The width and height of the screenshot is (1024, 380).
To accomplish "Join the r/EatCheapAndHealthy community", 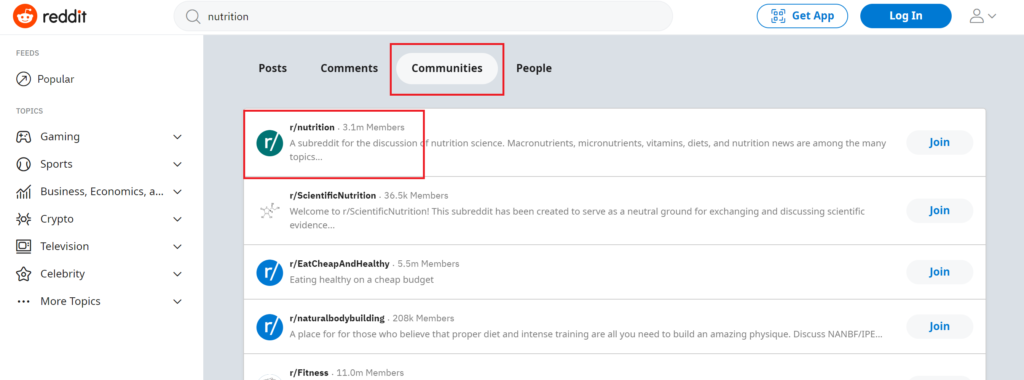I will click(x=939, y=272).
